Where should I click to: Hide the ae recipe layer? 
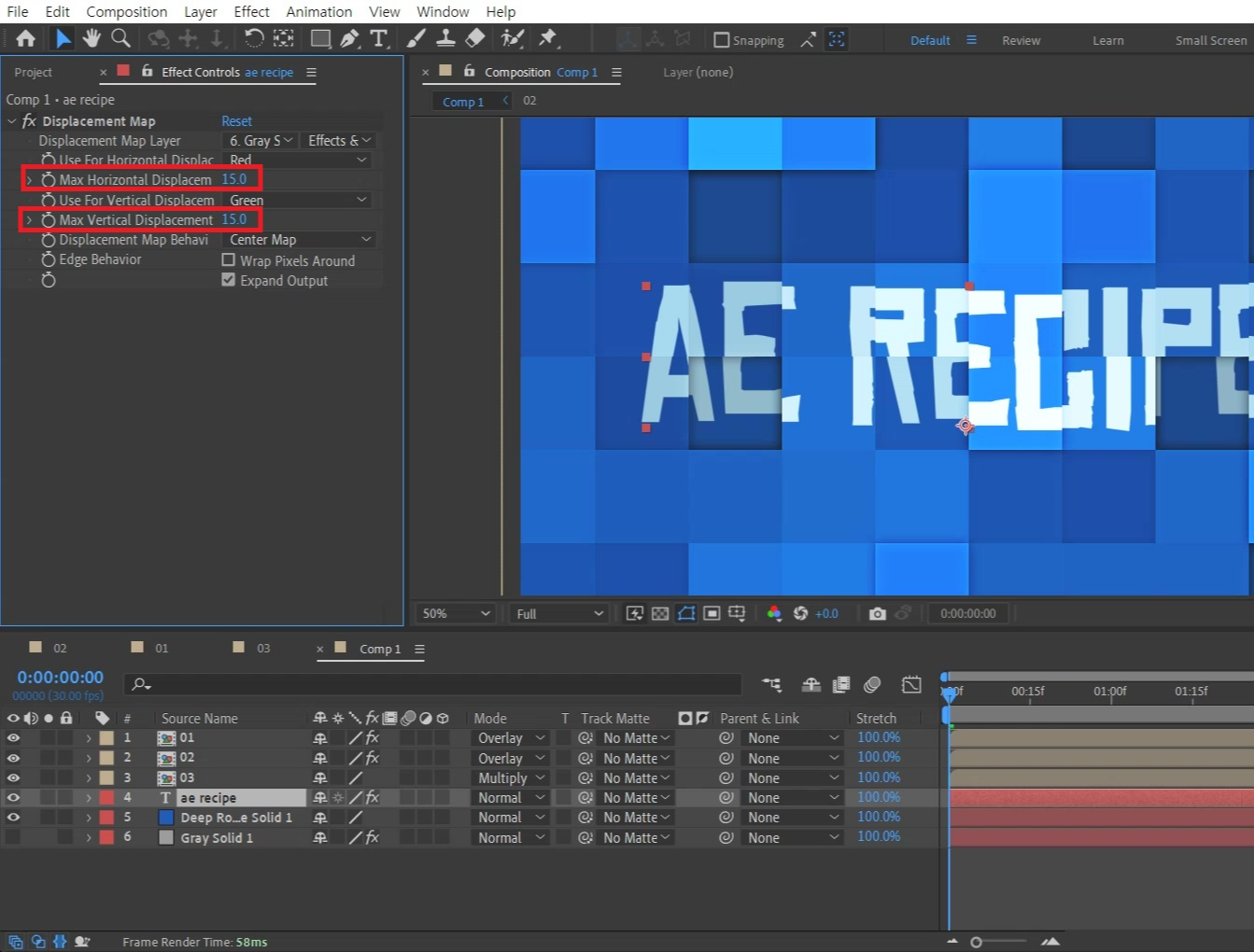[13, 797]
